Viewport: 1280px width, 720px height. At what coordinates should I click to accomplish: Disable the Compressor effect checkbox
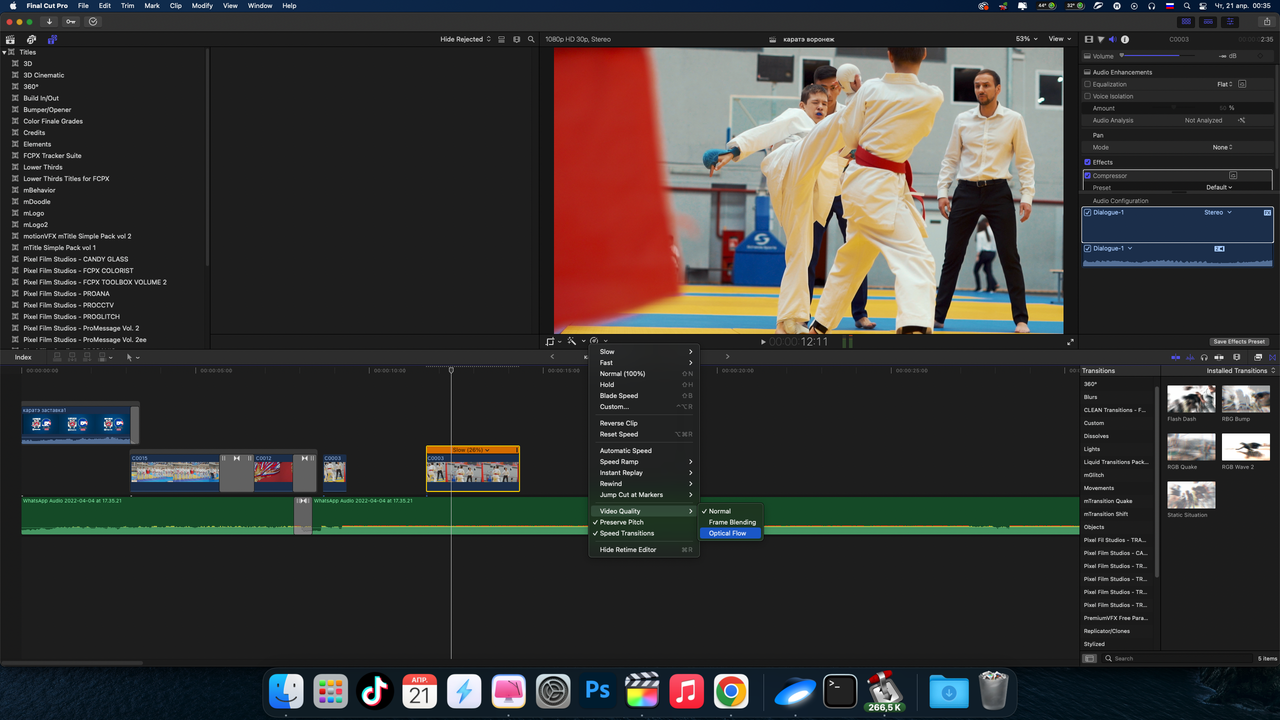point(1088,175)
